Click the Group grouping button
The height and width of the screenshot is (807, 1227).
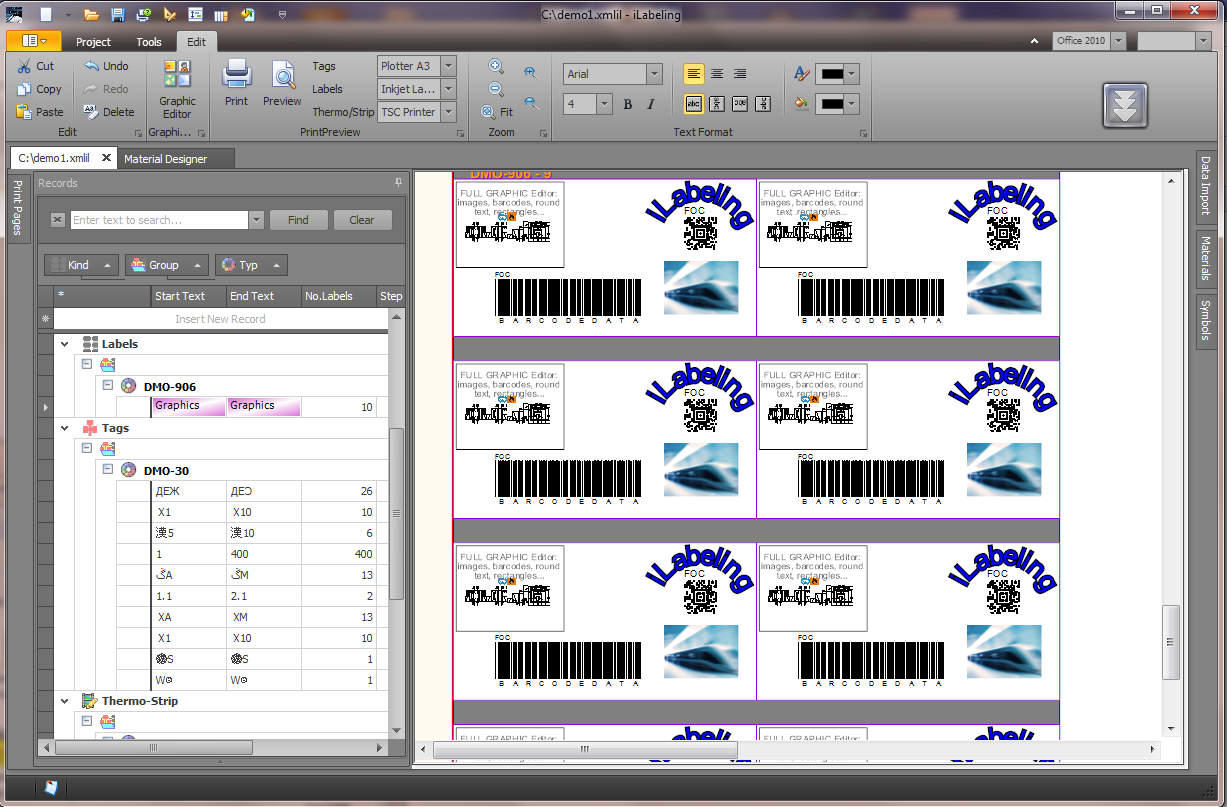coord(168,265)
